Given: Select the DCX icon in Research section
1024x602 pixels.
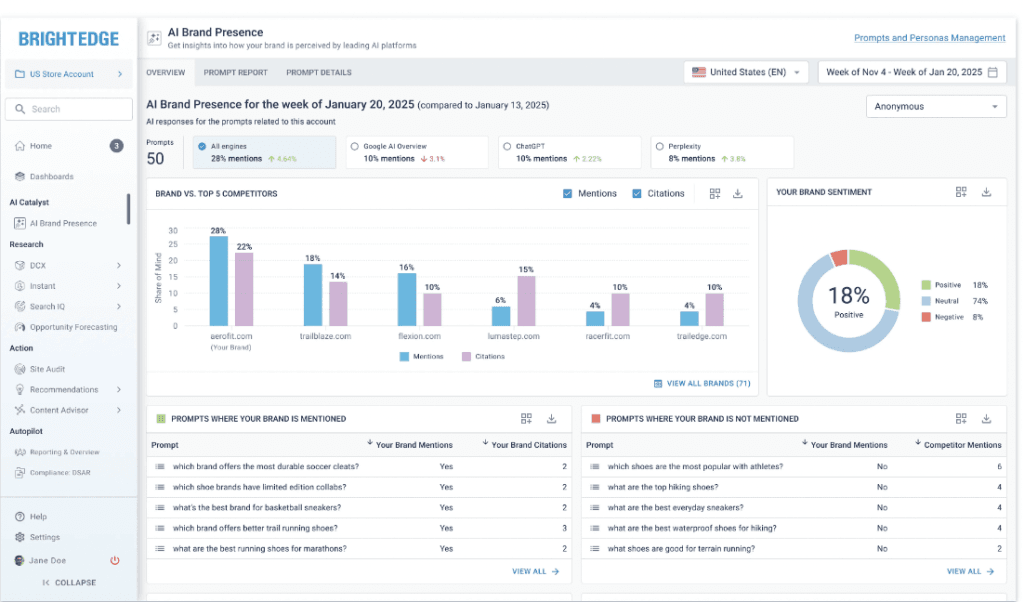Looking at the screenshot, I should pos(22,265).
